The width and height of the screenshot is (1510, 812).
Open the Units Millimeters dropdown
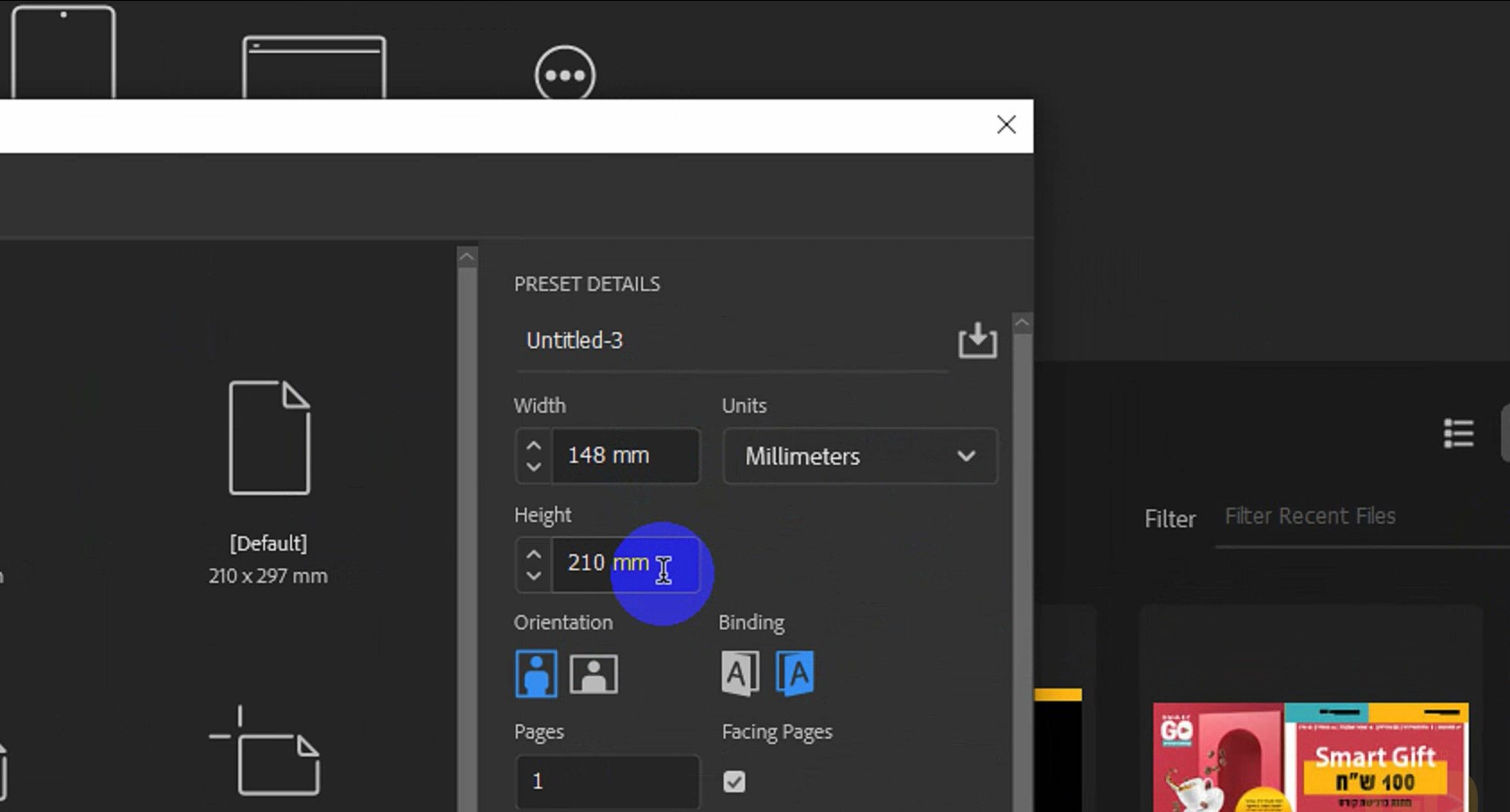click(860, 457)
